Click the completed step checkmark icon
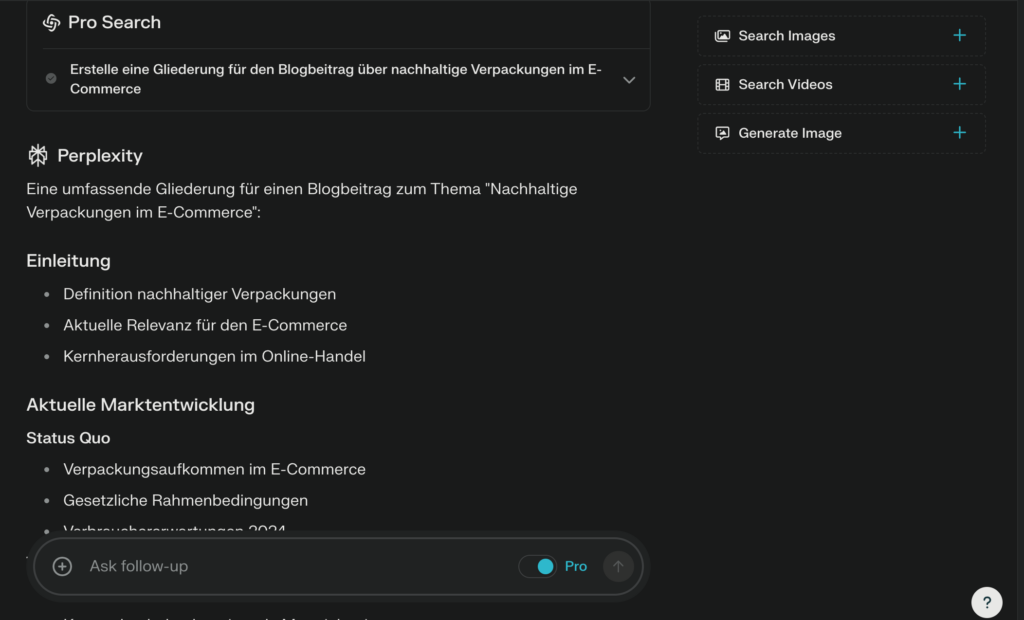 (51, 79)
